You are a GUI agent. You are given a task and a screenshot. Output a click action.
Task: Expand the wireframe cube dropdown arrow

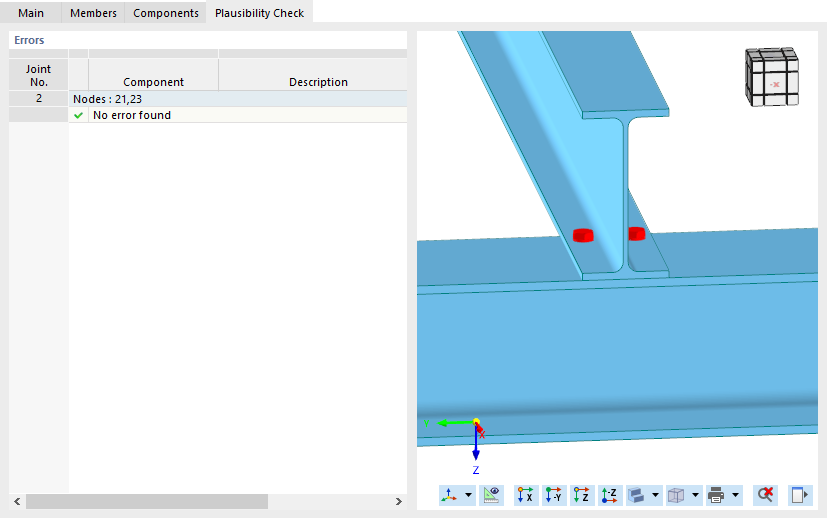(x=695, y=495)
